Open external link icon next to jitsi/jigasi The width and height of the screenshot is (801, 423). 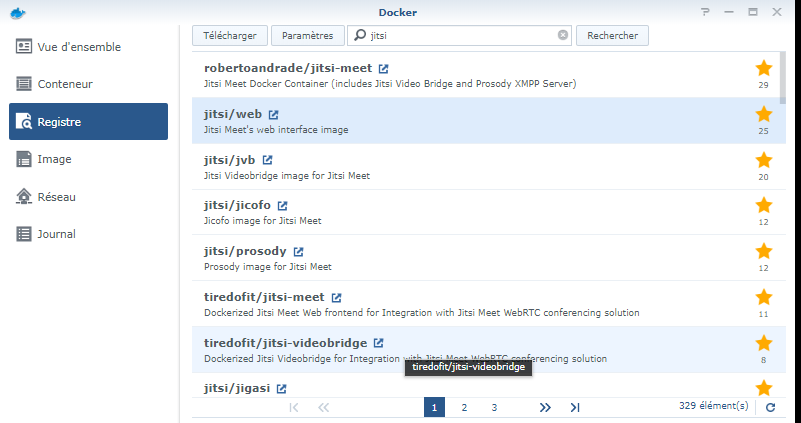click(281, 389)
